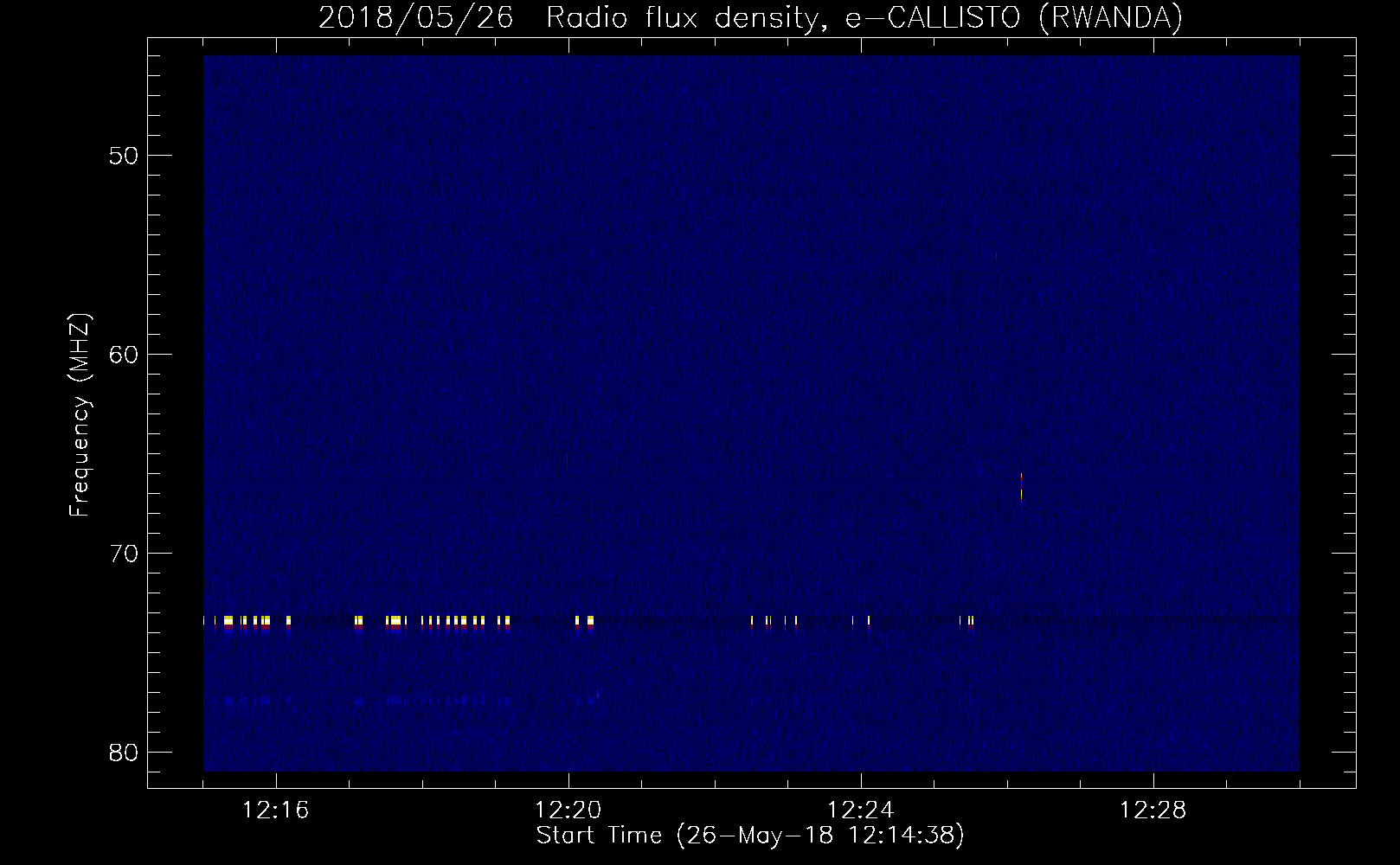Click the time tick label "12:24"
Viewport: 1400px width, 865px height.
(861, 811)
